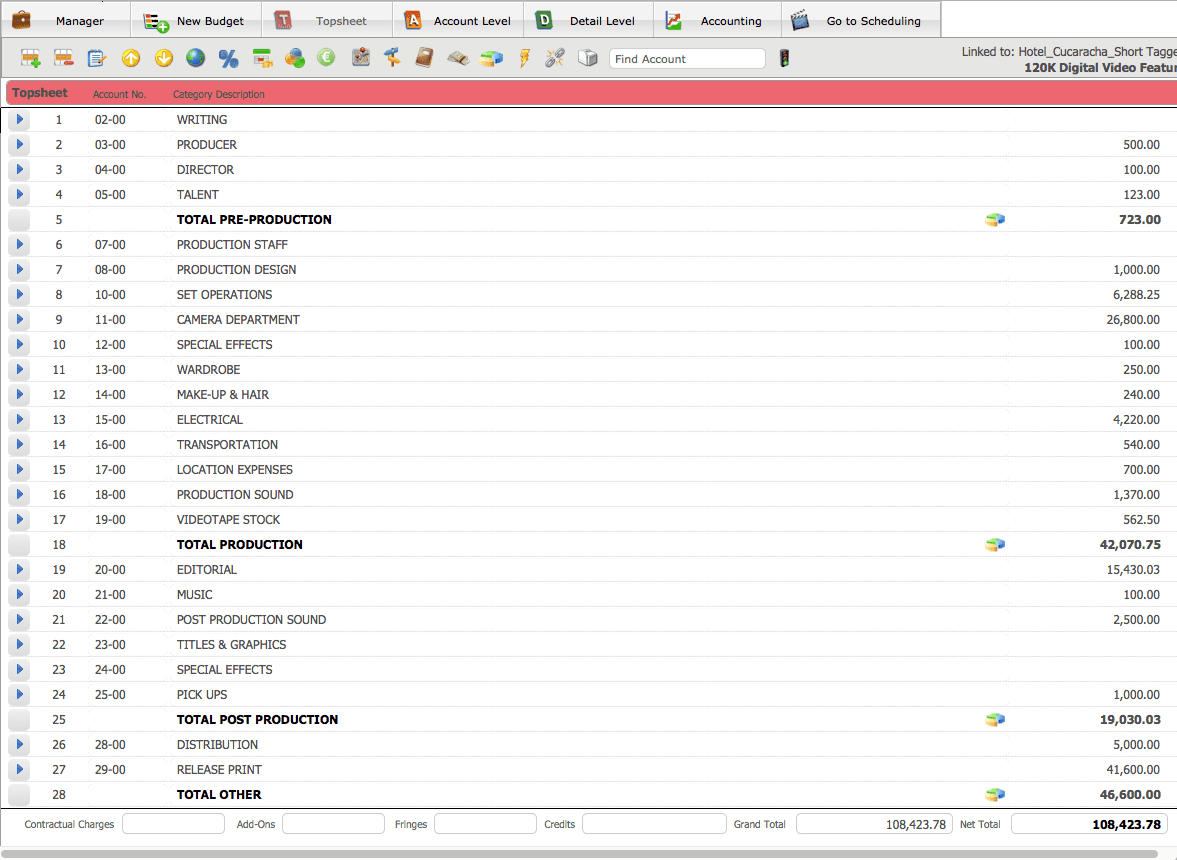Click the yellow move-down arrow icon
This screenshot has width=1177, height=860.
[x=164, y=58]
